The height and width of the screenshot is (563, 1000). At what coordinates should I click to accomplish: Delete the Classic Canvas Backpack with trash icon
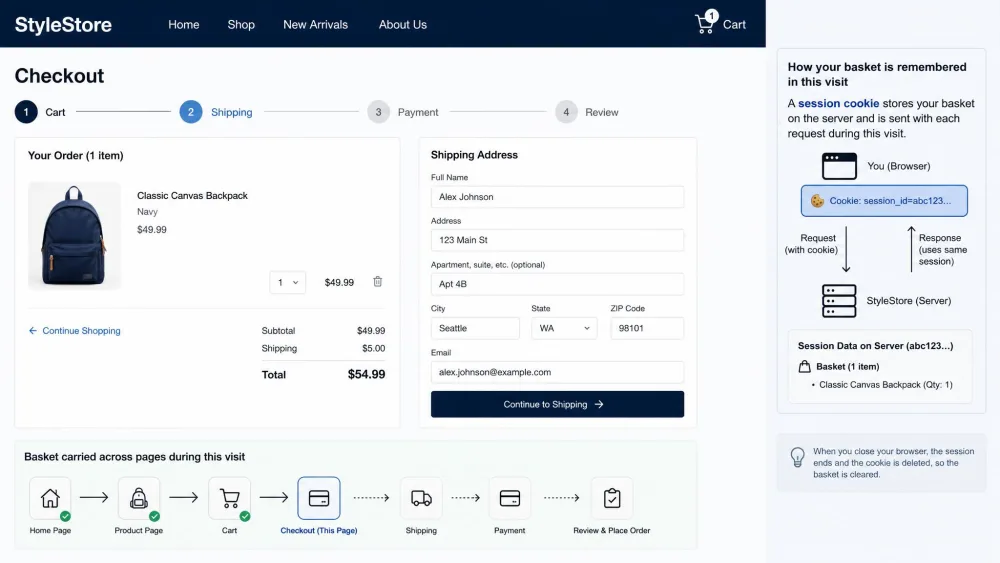click(x=378, y=281)
